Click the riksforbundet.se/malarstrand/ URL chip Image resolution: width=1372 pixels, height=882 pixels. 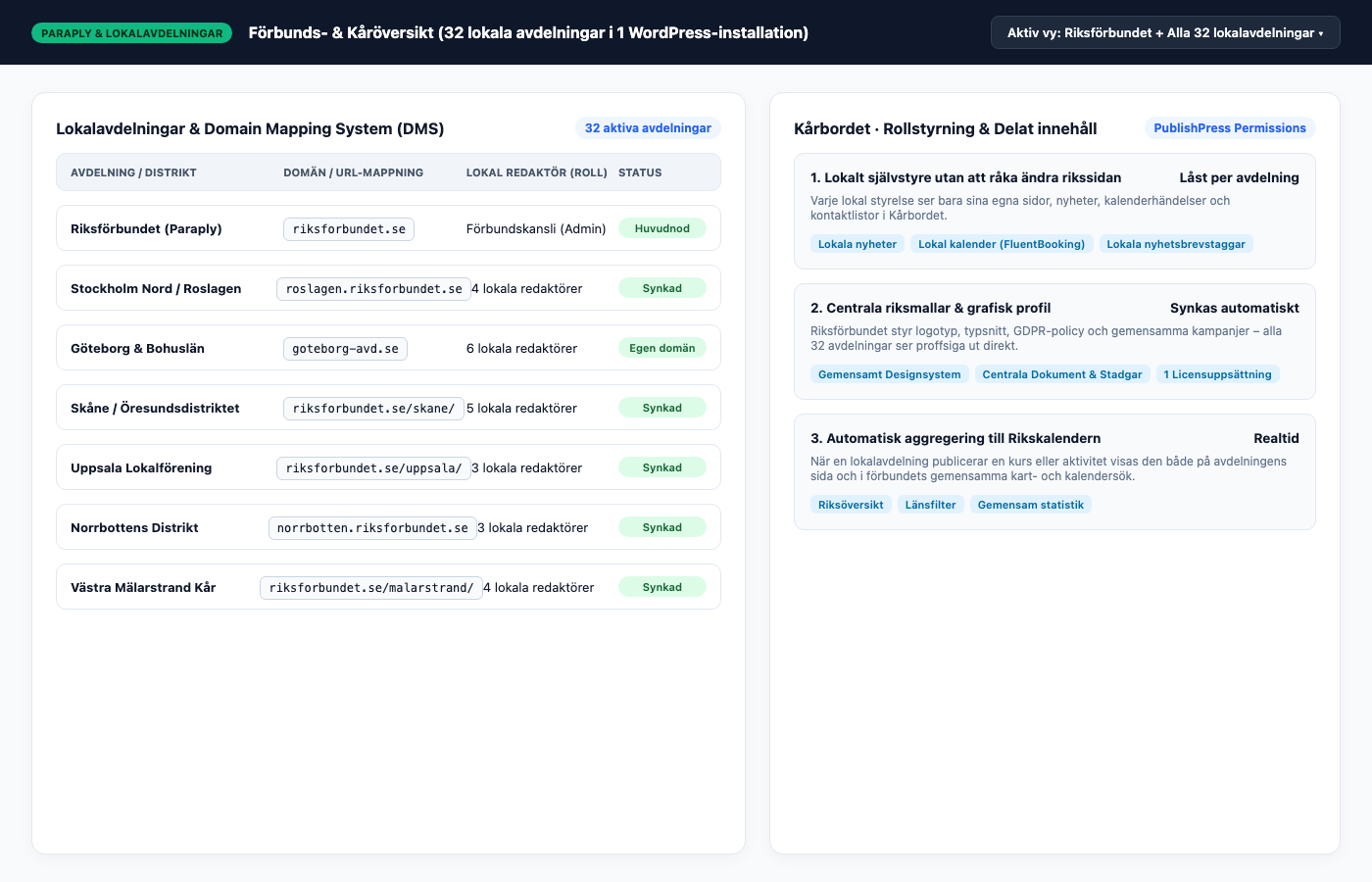pos(371,588)
